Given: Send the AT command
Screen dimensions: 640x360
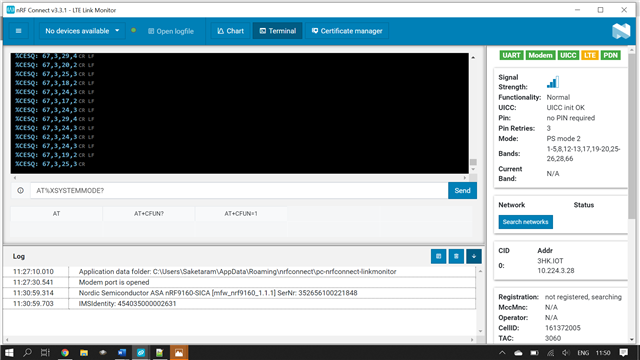Looking at the screenshot, I should click(462, 191).
